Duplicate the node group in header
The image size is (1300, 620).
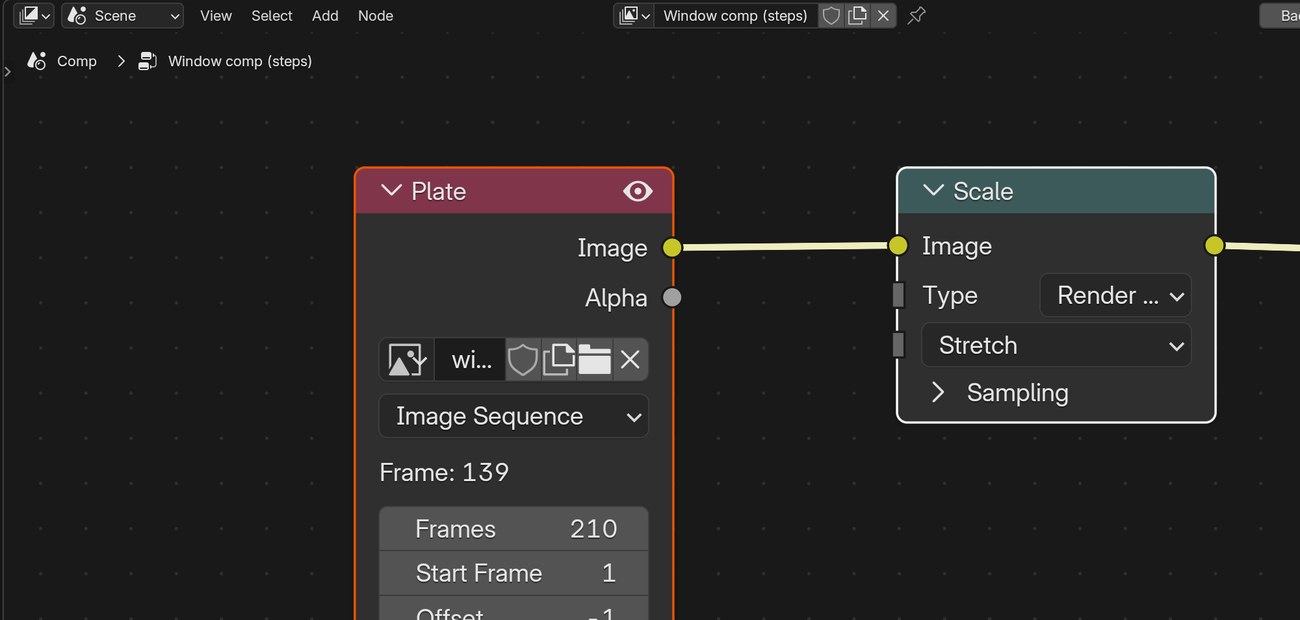click(x=857, y=15)
